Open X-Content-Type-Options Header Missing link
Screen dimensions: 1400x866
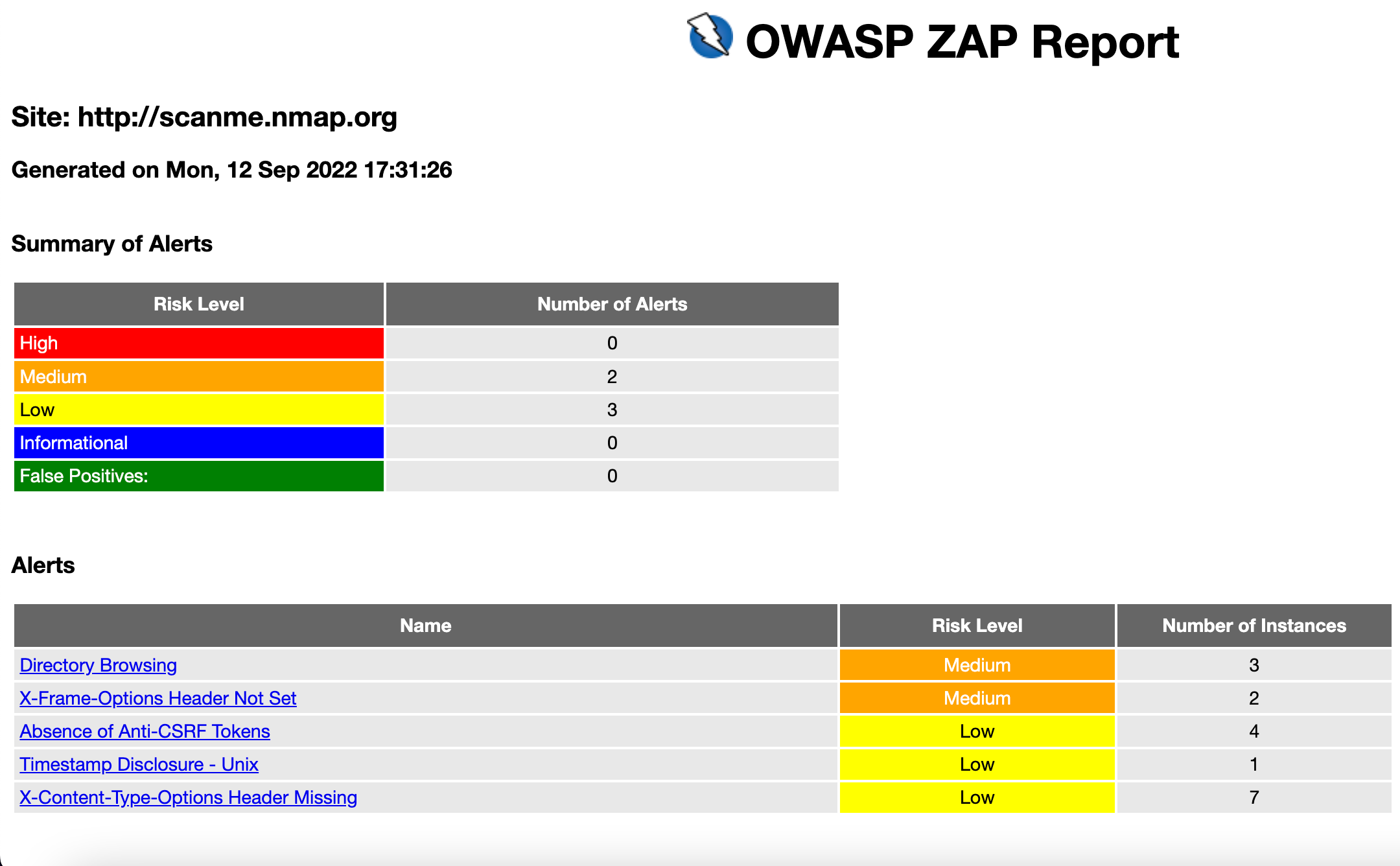[x=188, y=797]
